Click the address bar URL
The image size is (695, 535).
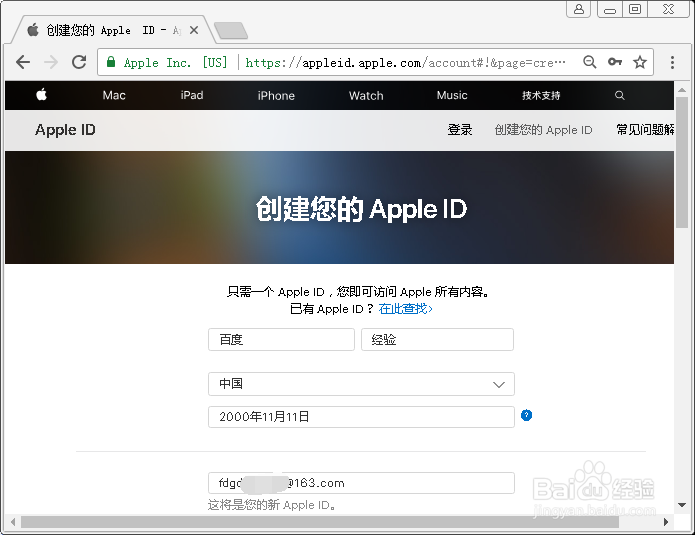click(406, 62)
